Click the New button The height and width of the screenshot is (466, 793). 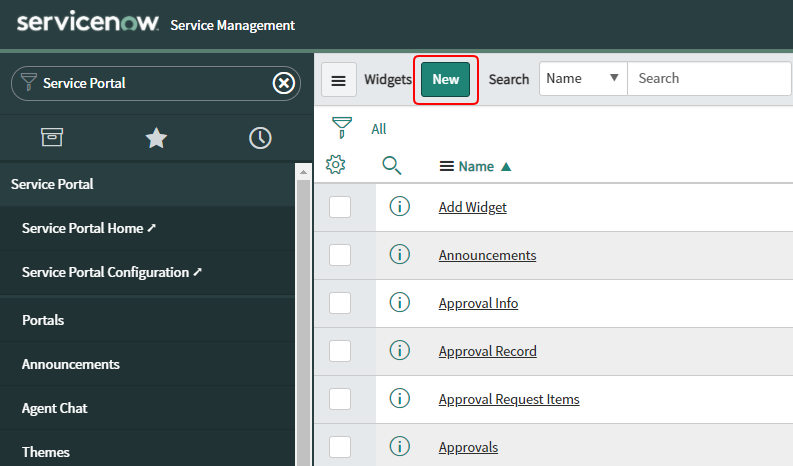(446, 79)
